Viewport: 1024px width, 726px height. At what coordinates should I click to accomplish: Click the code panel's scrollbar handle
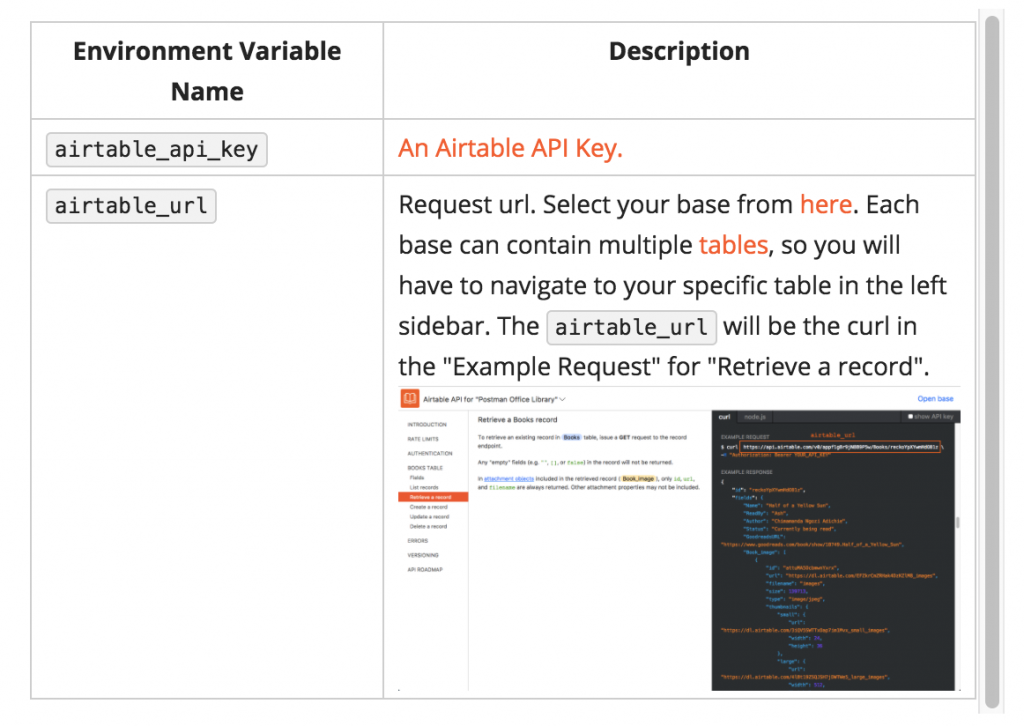pyautogui.click(x=957, y=522)
